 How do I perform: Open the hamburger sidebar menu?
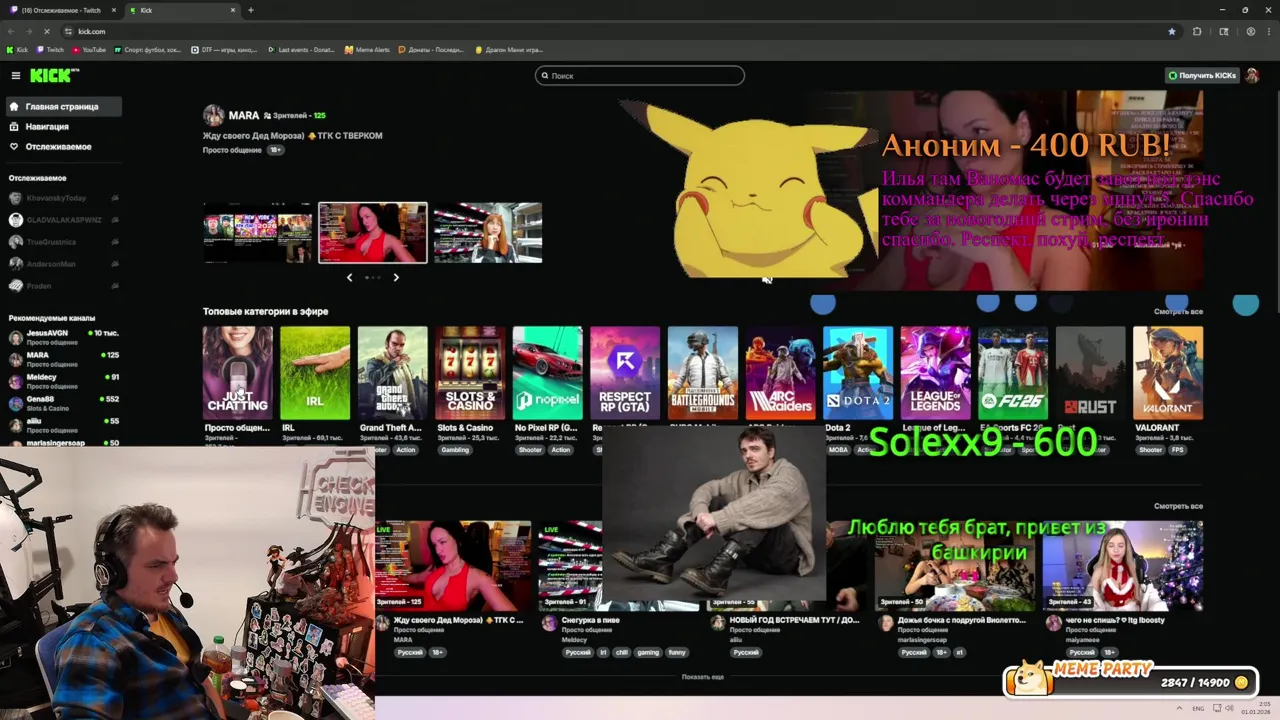click(x=15, y=76)
